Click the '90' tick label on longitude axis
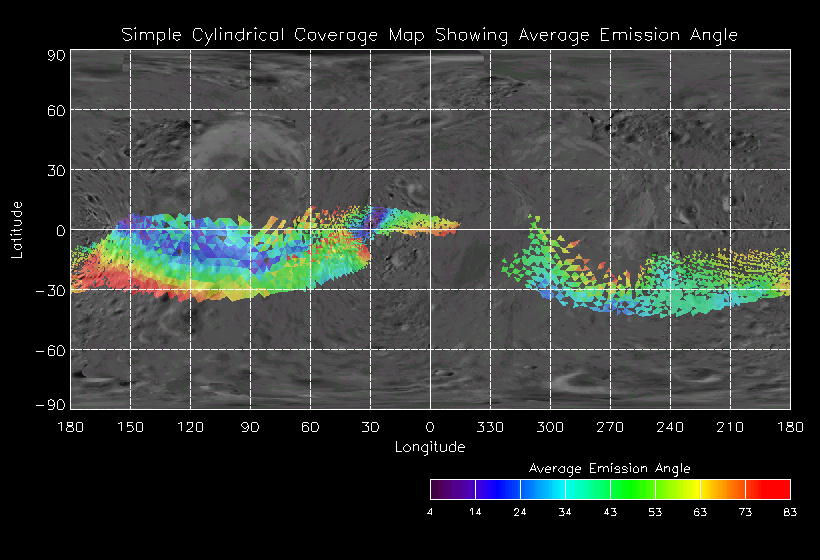Viewport: 820px width, 560px height. [250, 427]
